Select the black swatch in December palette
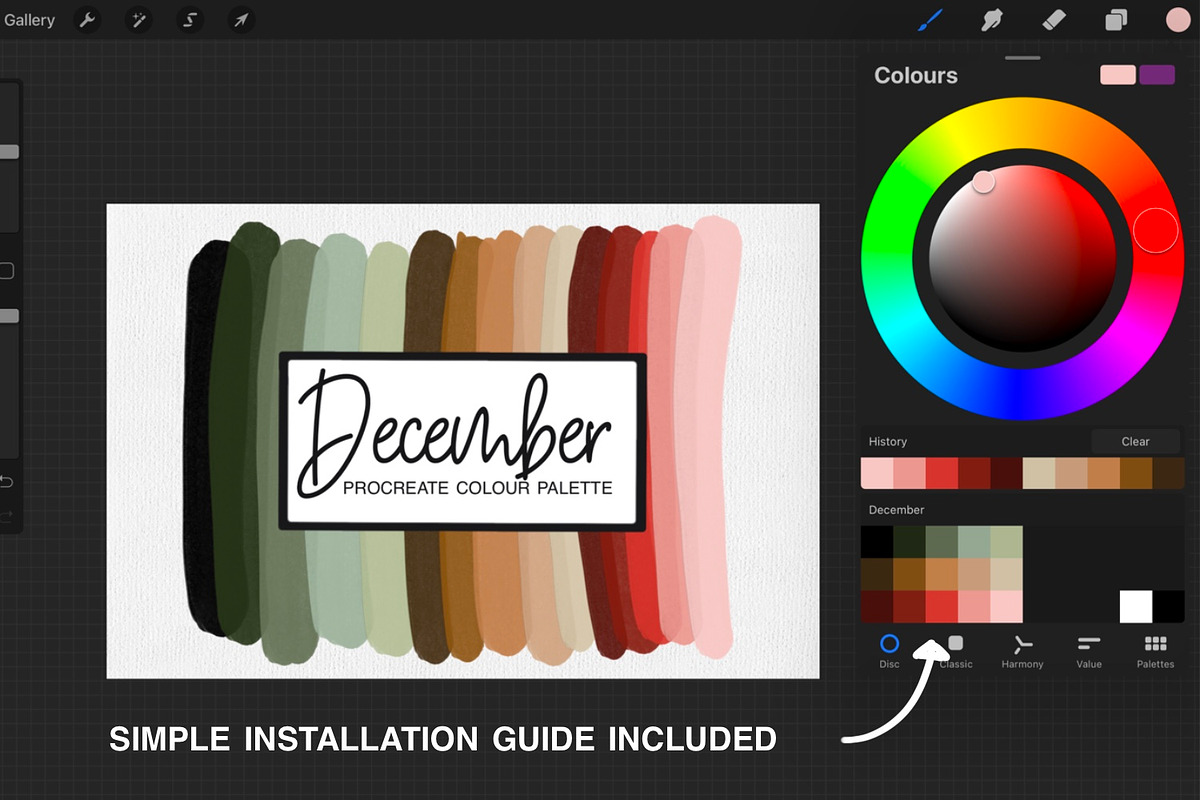Screen dimensions: 1200x800 point(877,542)
